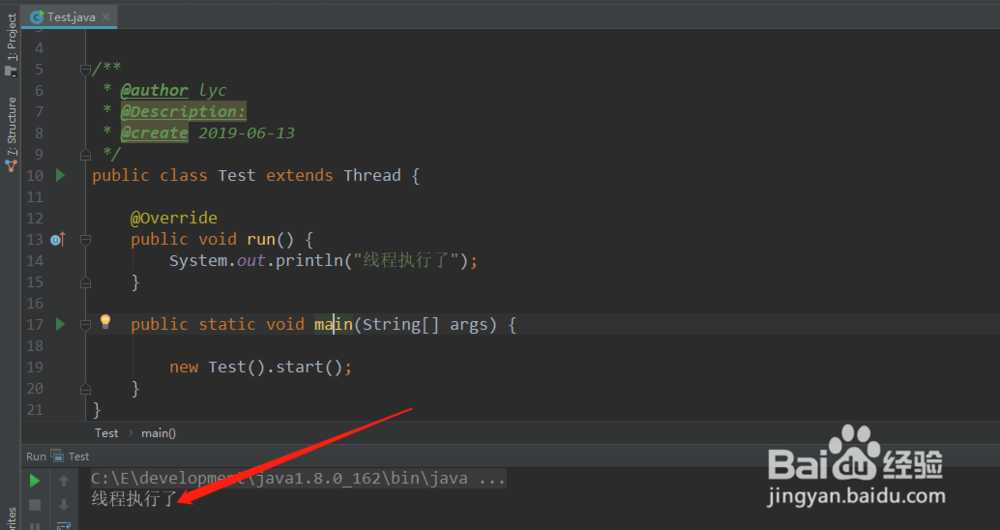Click the fold end marker on line 9
This screenshot has width=1000, height=530.
(x=85, y=154)
